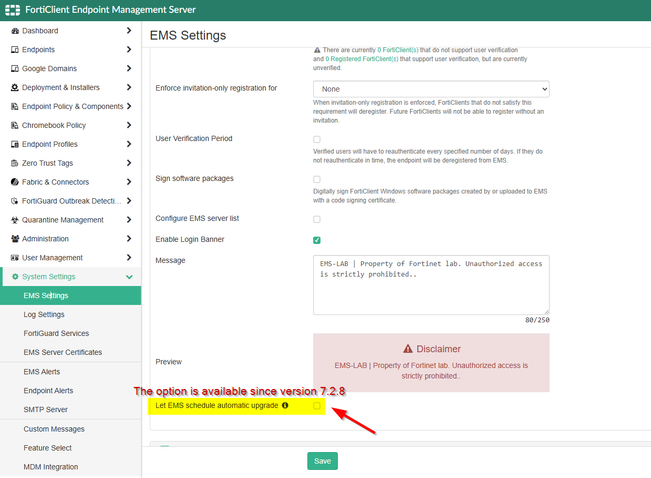Click inside the login banner Message textarea
The height and width of the screenshot is (478, 651).
(431, 285)
